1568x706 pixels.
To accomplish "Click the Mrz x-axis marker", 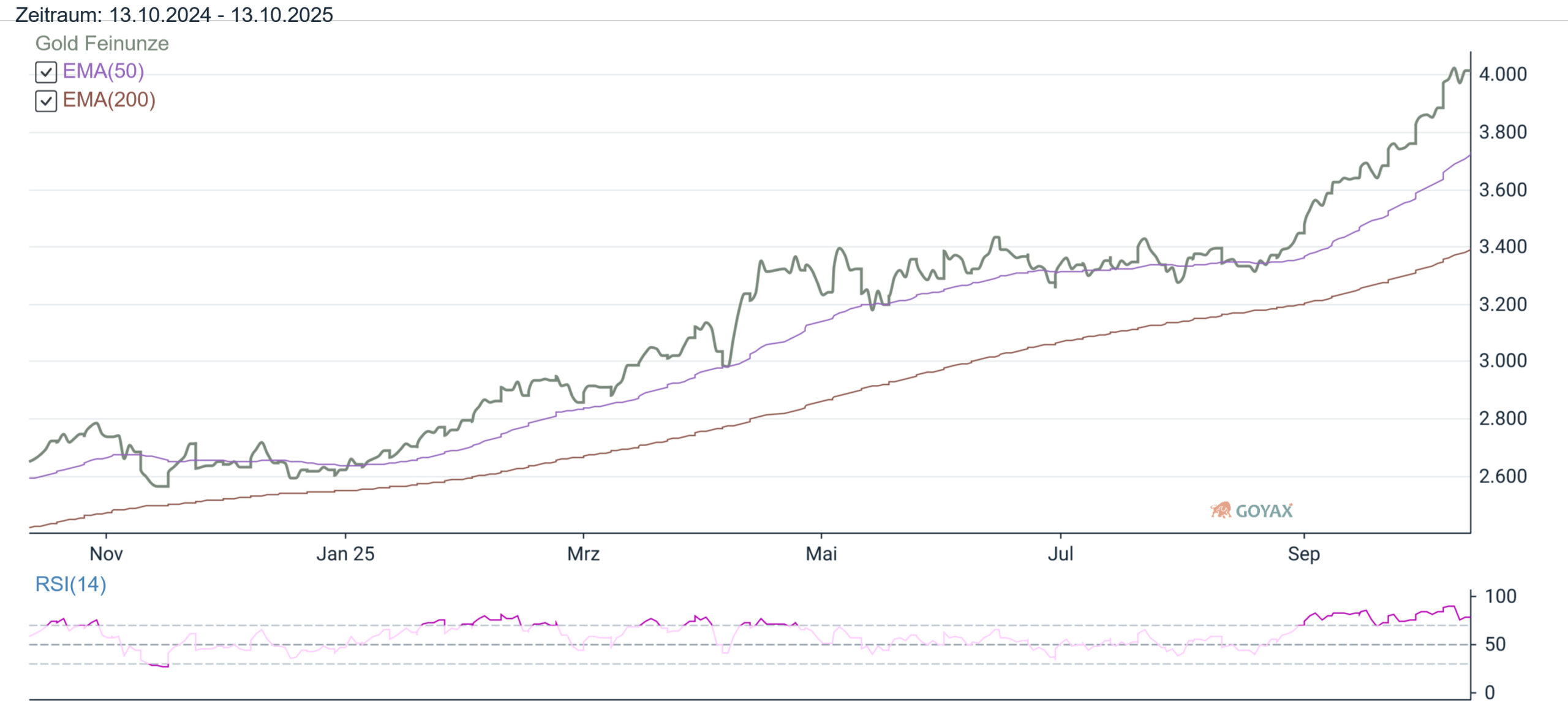I will point(583,553).
